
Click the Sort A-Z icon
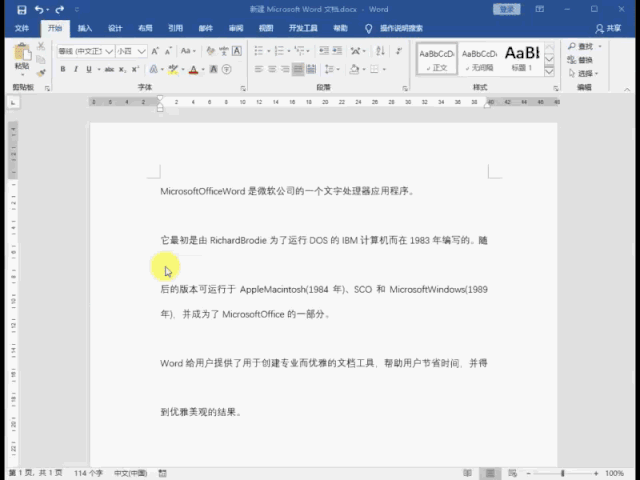click(380, 51)
